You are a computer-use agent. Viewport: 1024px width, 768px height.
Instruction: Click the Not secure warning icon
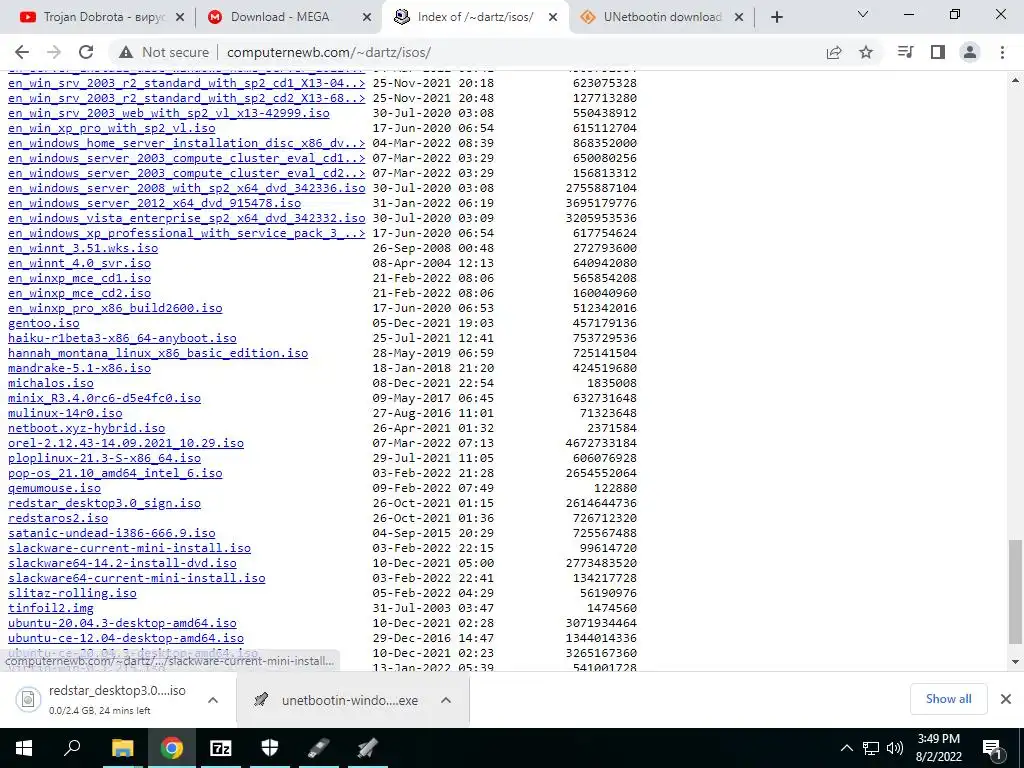tap(126, 52)
